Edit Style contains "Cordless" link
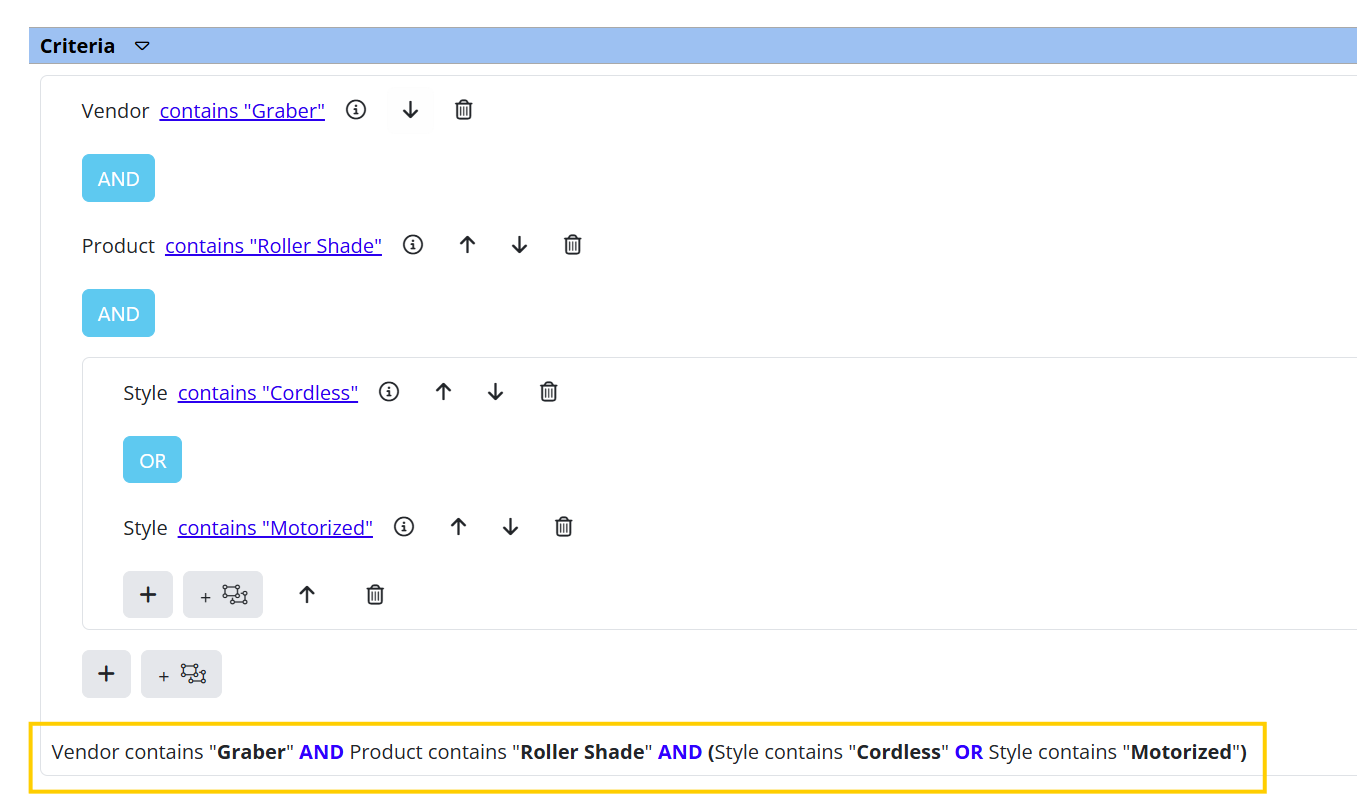The height and width of the screenshot is (805, 1357). pyautogui.click(x=268, y=393)
